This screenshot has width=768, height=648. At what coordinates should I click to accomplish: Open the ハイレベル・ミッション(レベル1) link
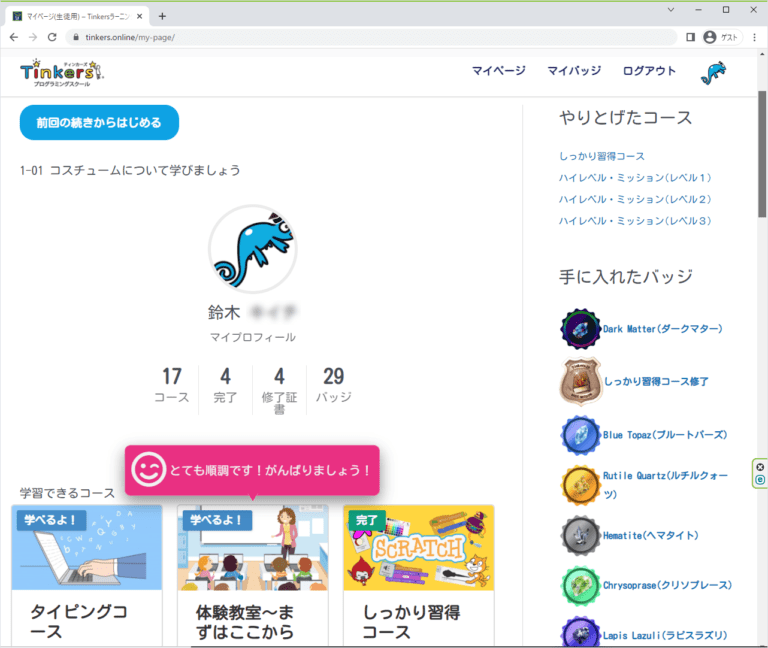(x=635, y=178)
